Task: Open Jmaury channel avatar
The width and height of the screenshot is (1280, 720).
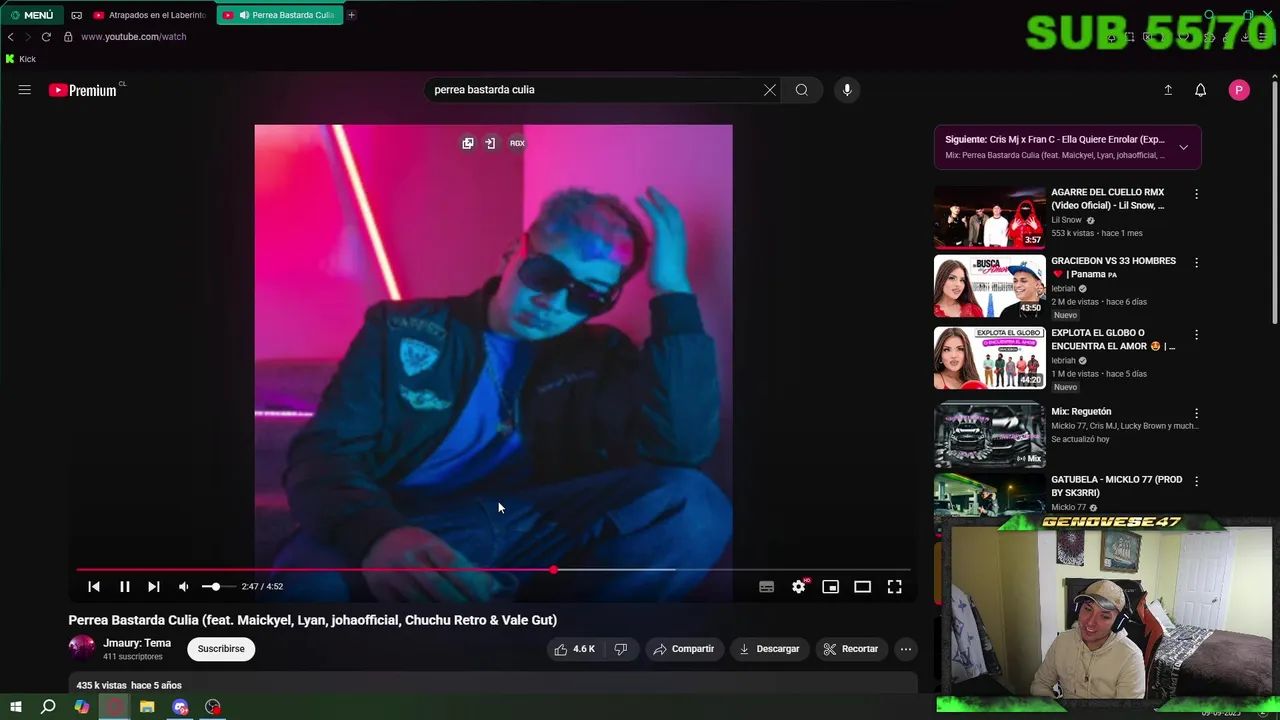Action: pyautogui.click(x=81, y=648)
